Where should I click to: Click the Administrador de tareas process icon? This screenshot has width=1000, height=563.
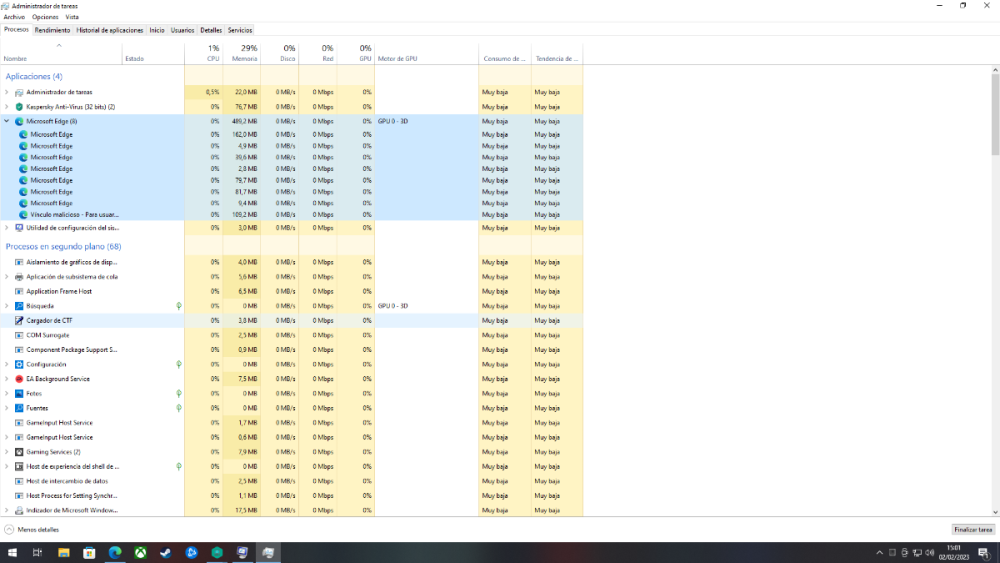[19, 92]
